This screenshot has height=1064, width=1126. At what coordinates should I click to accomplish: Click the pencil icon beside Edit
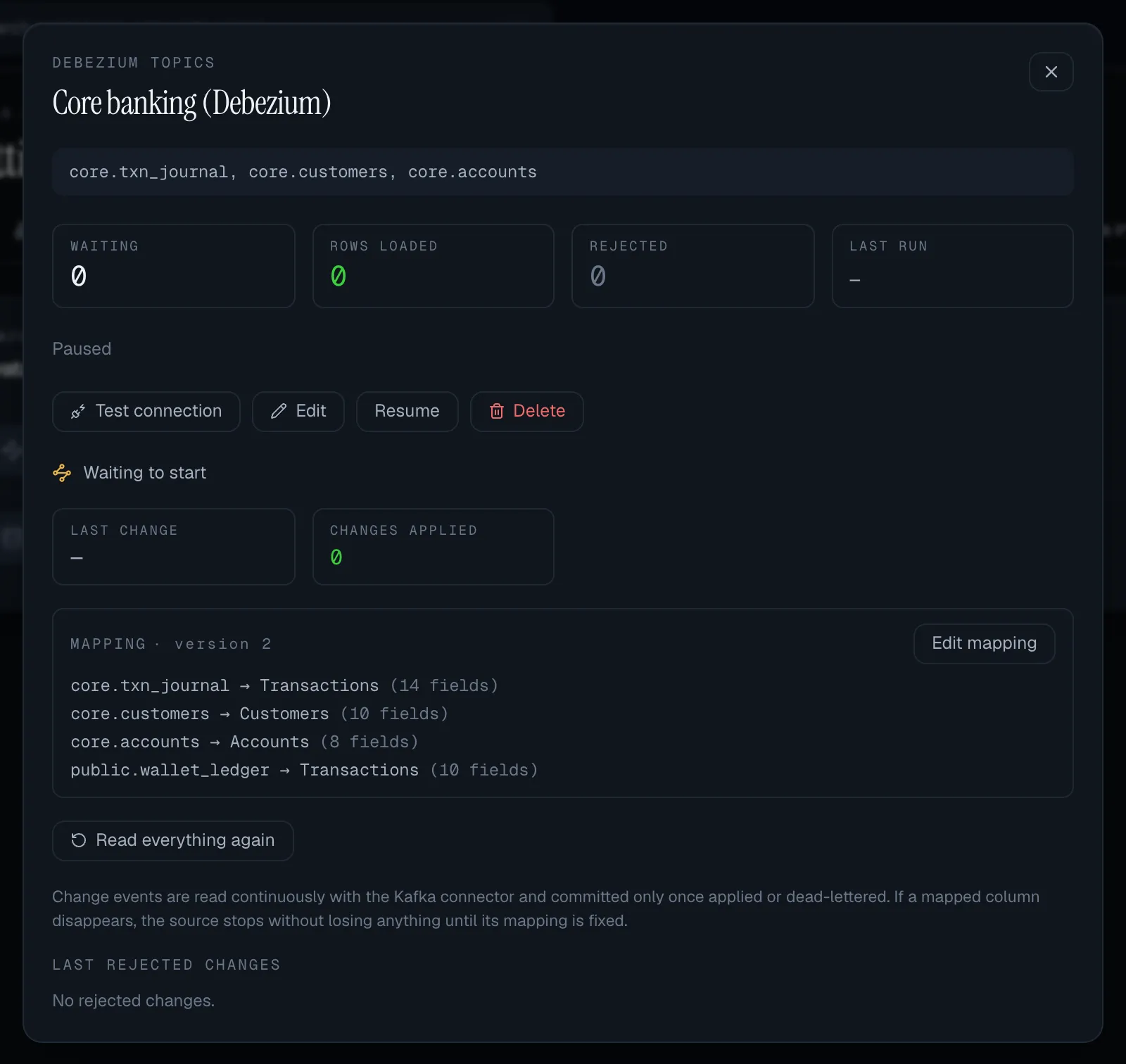pyautogui.click(x=279, y=411)
